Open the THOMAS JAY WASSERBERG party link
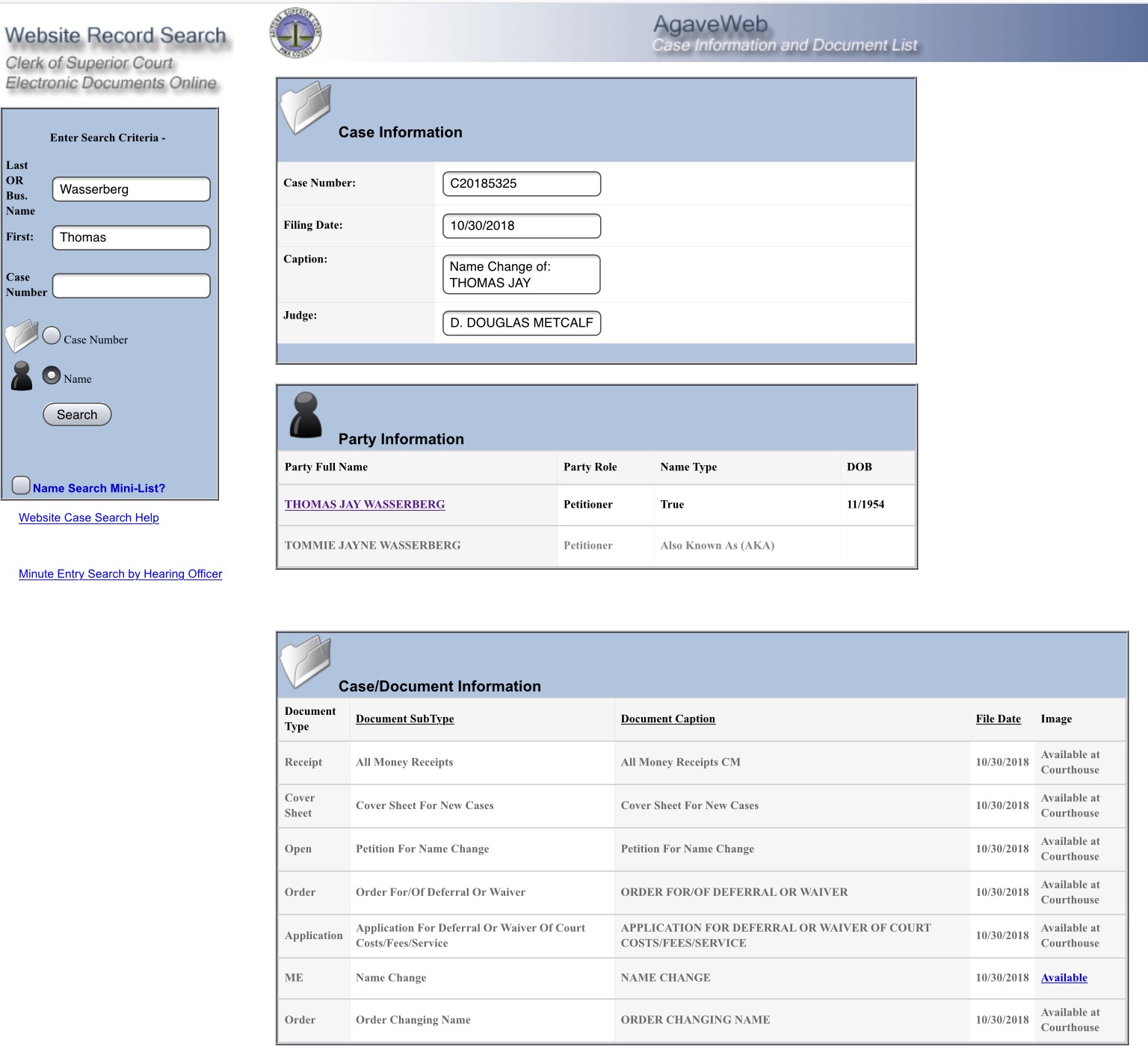Screen dimensions: 1148x1064 coord(365,504)
